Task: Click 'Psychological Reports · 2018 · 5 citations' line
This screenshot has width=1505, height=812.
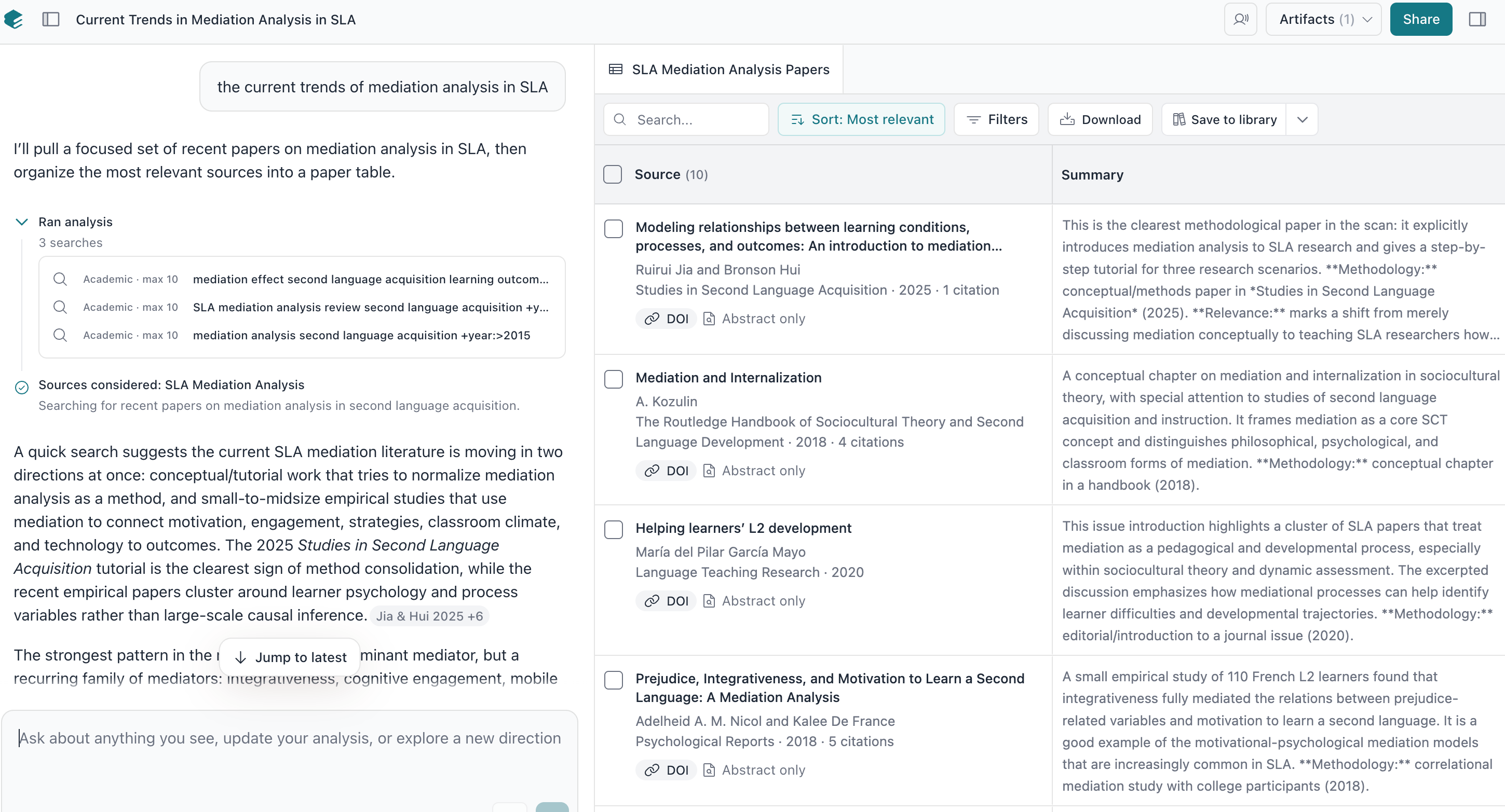Action: (x=764, y=741)
